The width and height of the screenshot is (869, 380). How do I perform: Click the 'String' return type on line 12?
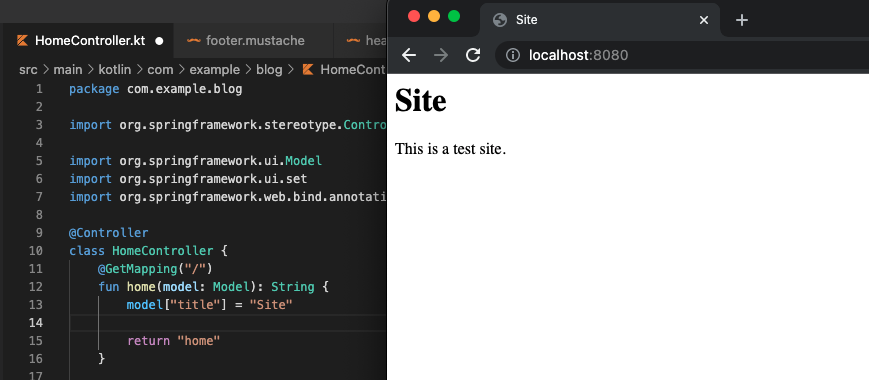click(293, 287)
